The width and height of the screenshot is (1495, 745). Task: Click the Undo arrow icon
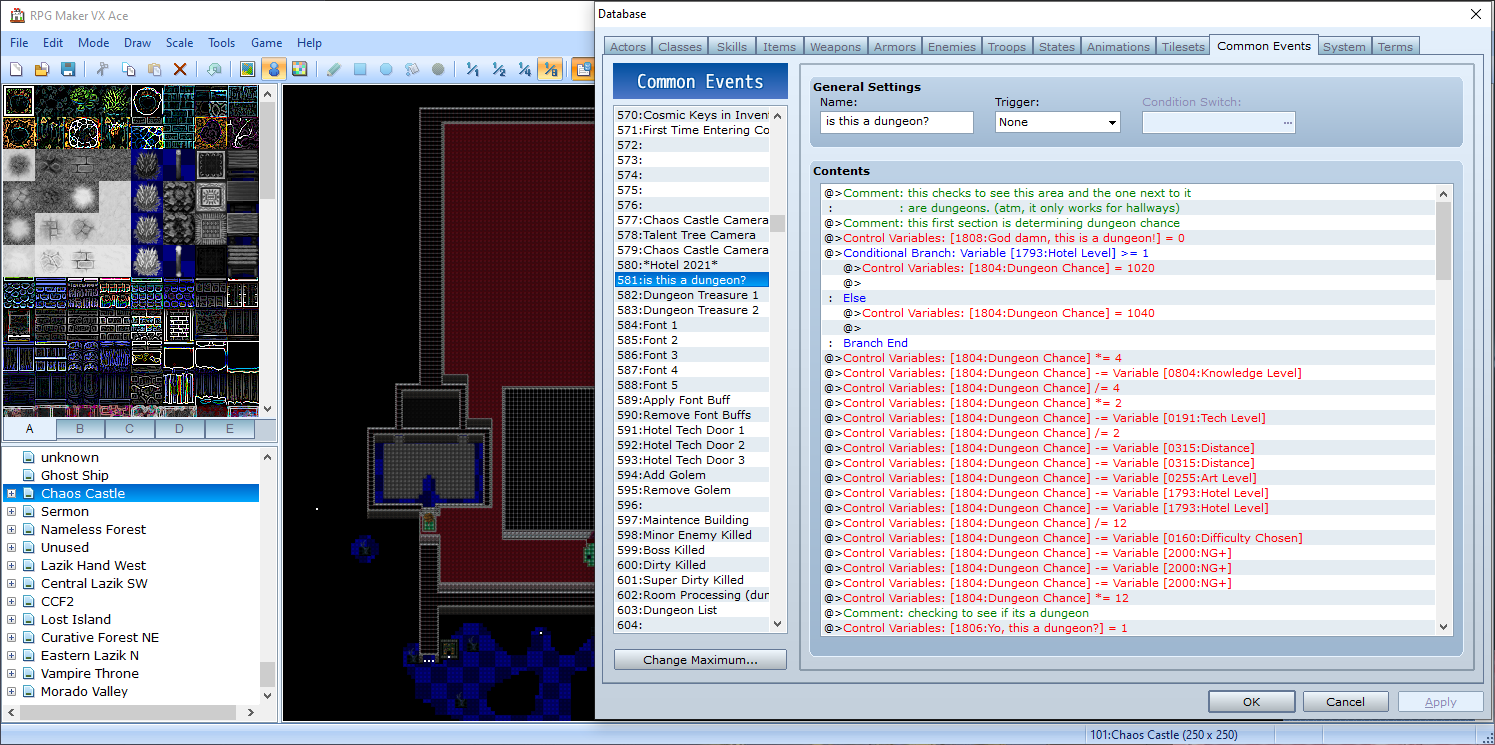click(x=214, y=69)
